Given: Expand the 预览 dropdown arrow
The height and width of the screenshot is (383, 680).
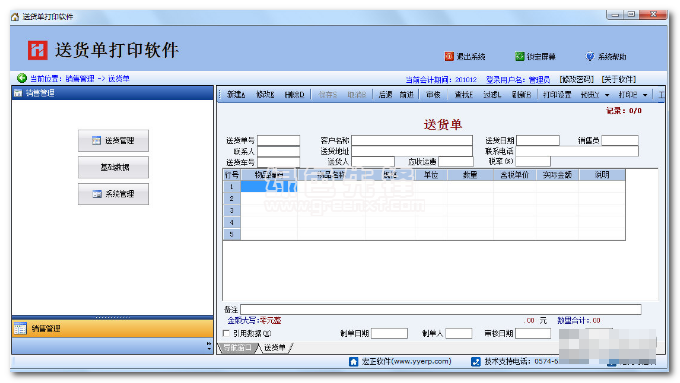Looking at the screenshot, I should pyautogui.click(x=607, y=95).
